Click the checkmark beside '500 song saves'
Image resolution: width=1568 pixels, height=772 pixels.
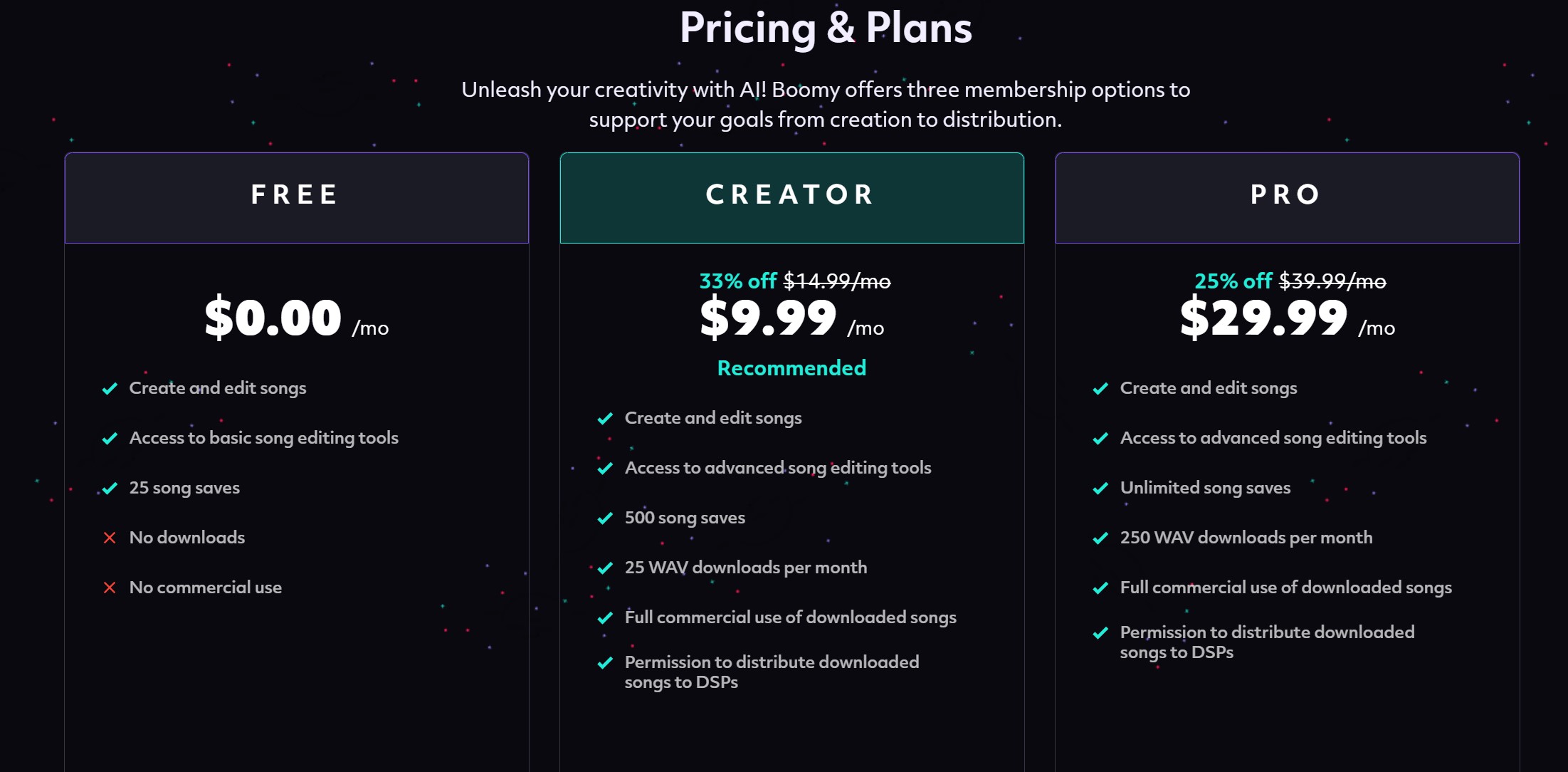click(605, 518)
